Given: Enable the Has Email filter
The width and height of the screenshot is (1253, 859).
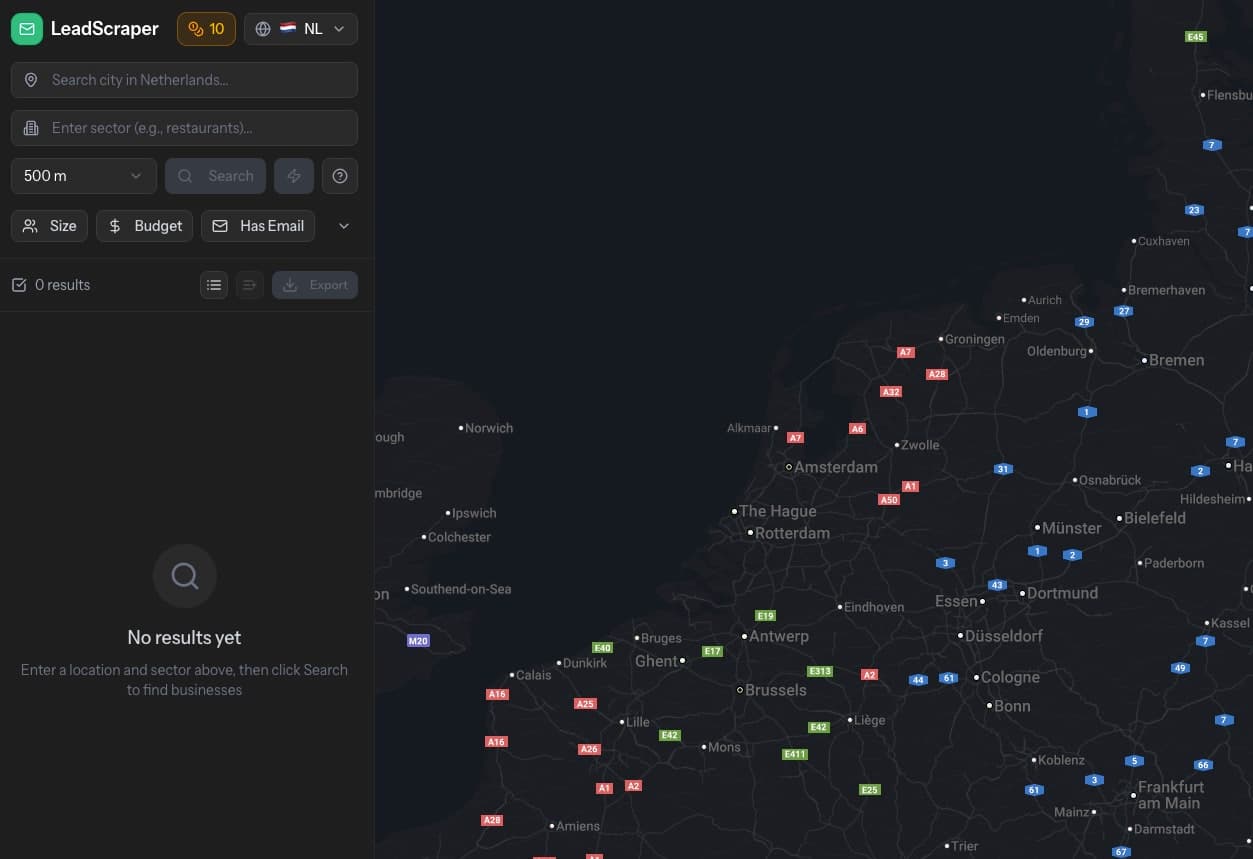Looking at the screenshot, I should pyautogui.click(x=258, y=225).
